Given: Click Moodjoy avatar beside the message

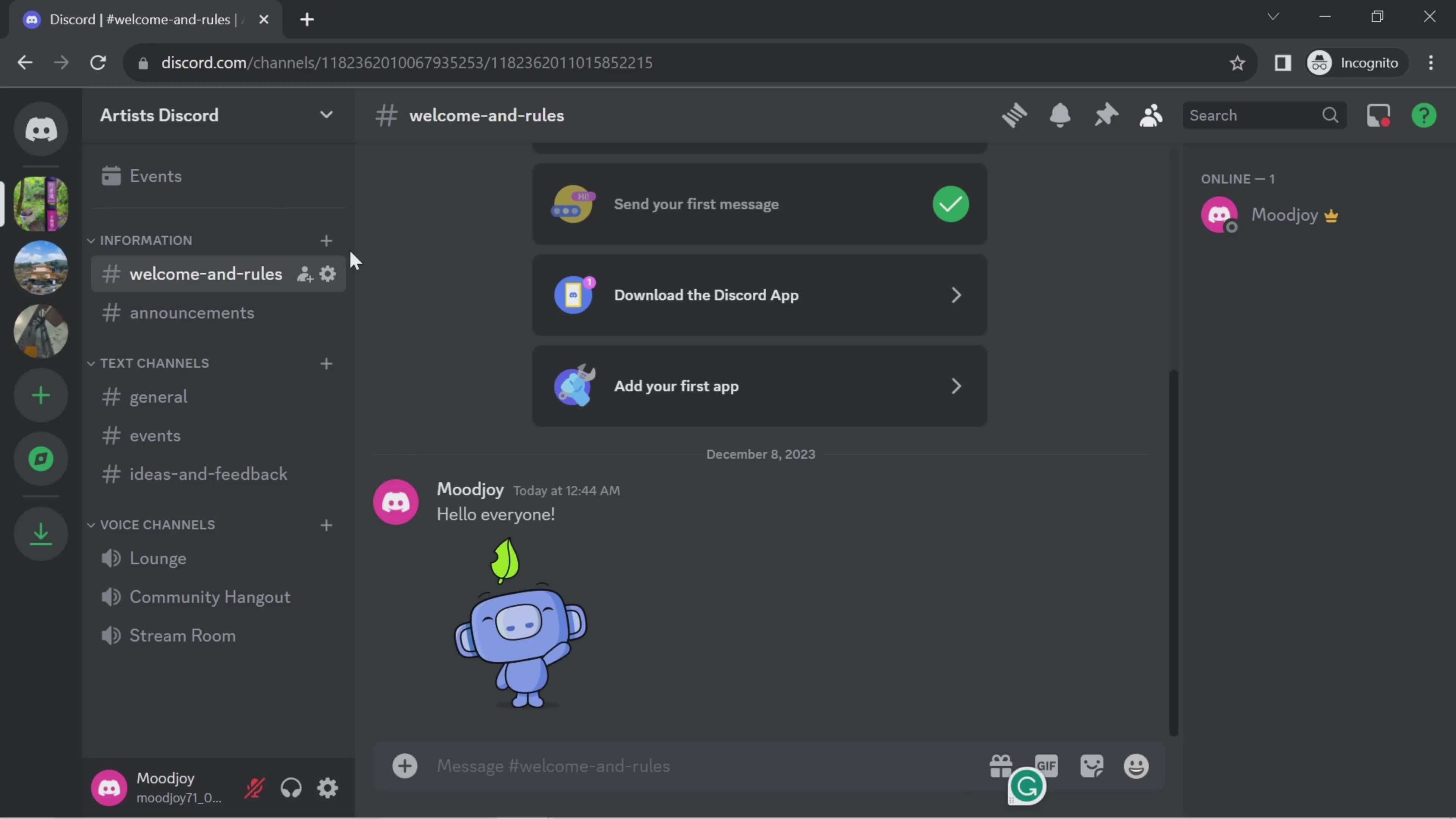Looking at the screenshot, I should click(395, 502).
